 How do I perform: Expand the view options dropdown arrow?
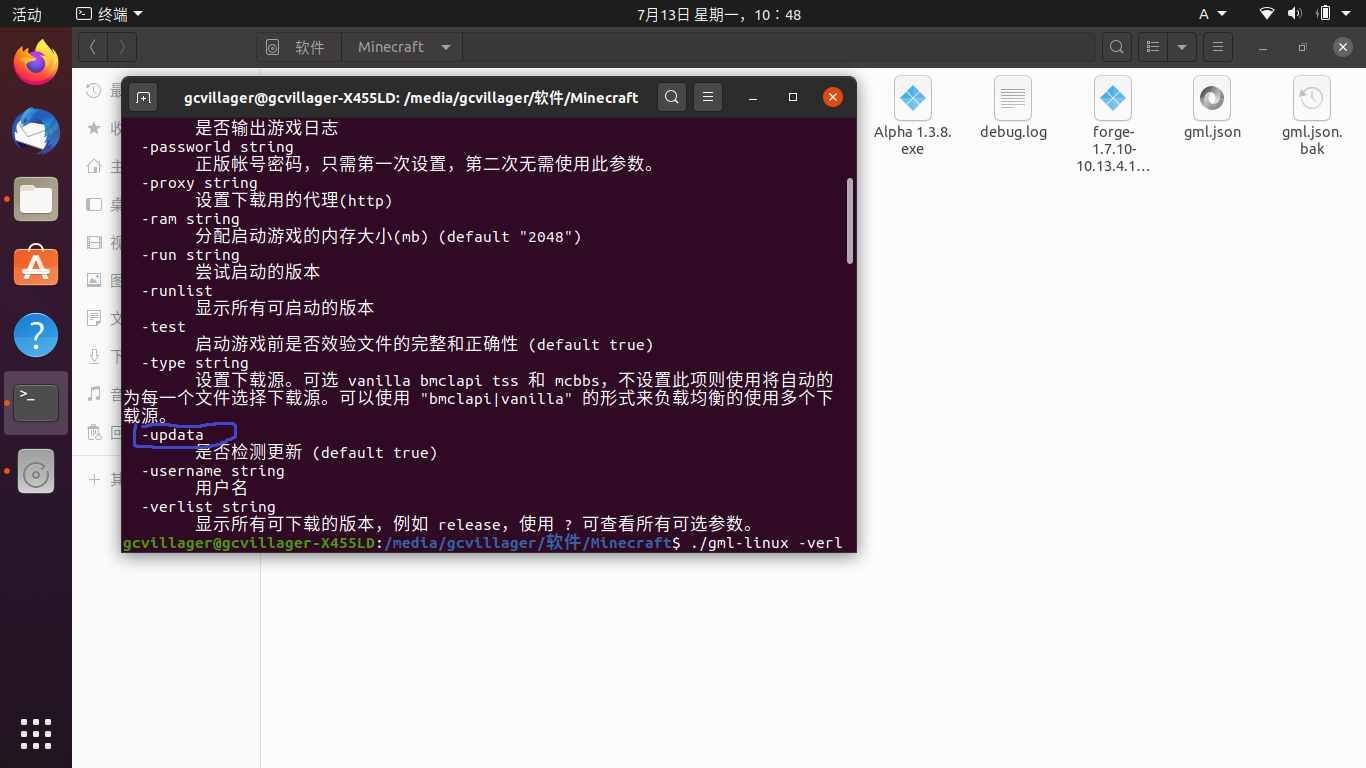1182,47
